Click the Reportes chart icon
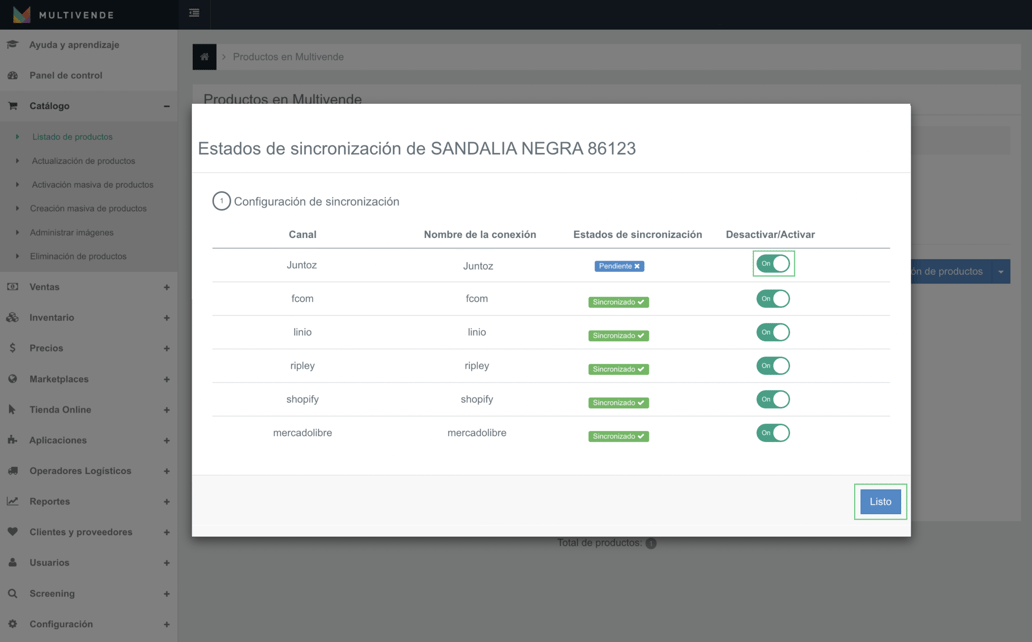This screenshot has height=642, width=1032. pos(13,501)
